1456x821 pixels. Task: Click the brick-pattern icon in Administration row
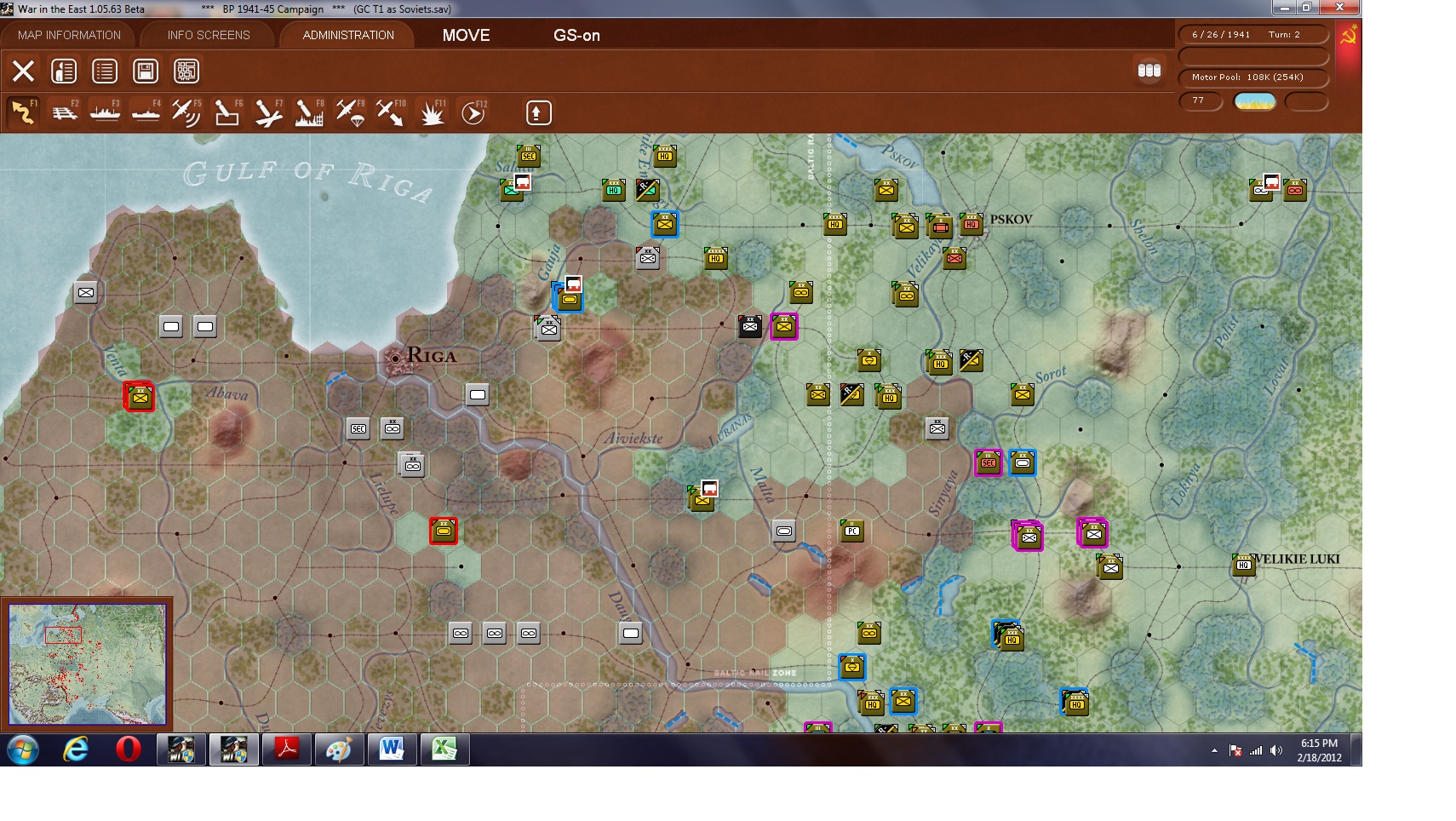[186, 71]
